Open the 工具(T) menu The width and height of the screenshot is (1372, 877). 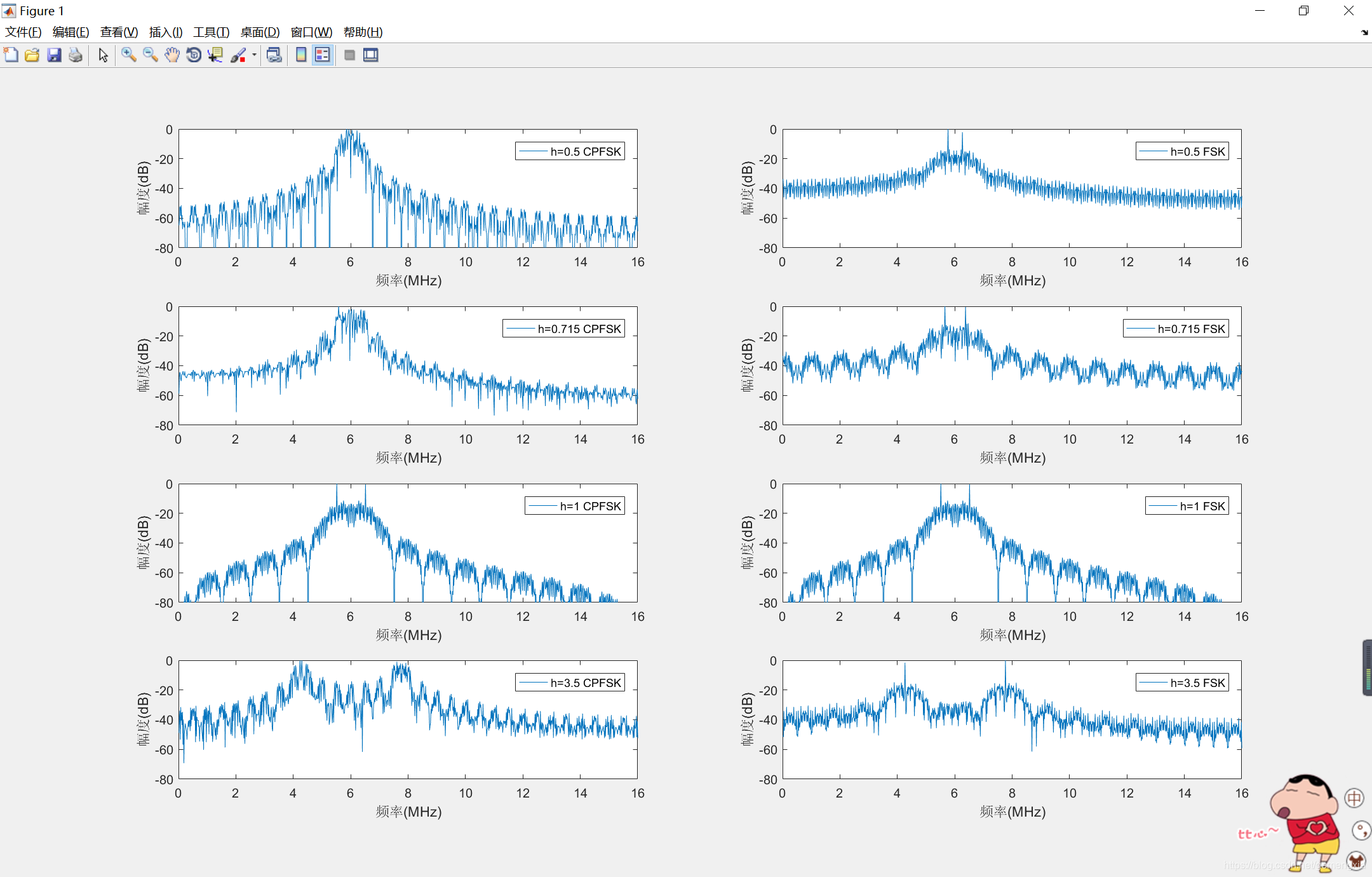[211, 32]
